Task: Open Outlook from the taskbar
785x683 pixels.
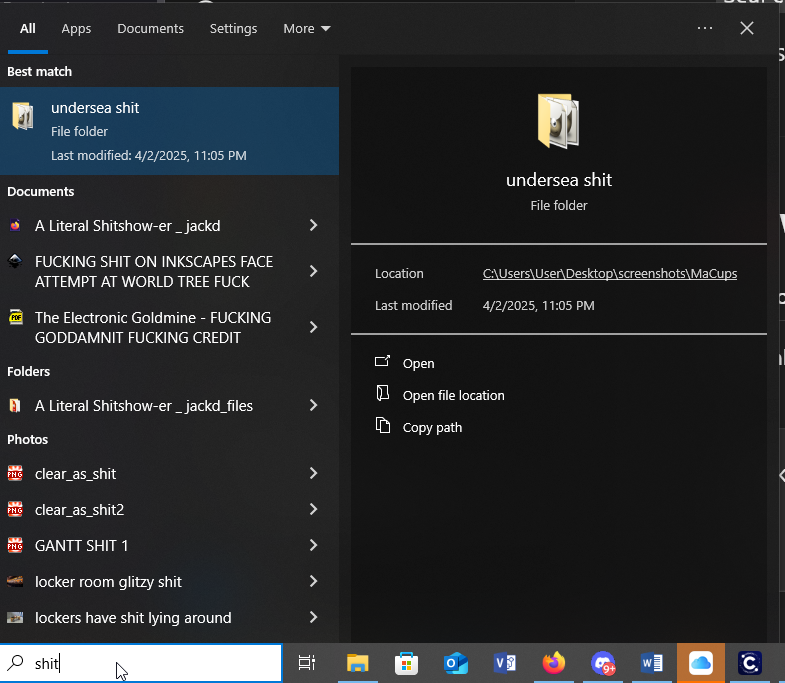Action: (456, 663)
